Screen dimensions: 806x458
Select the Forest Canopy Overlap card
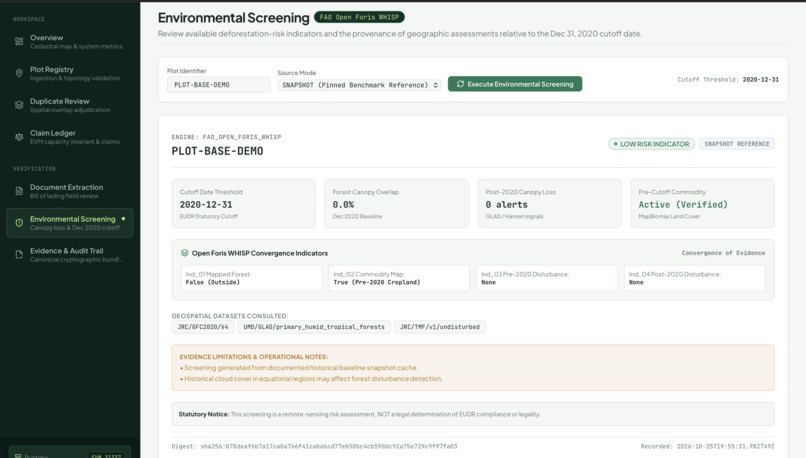396,204
